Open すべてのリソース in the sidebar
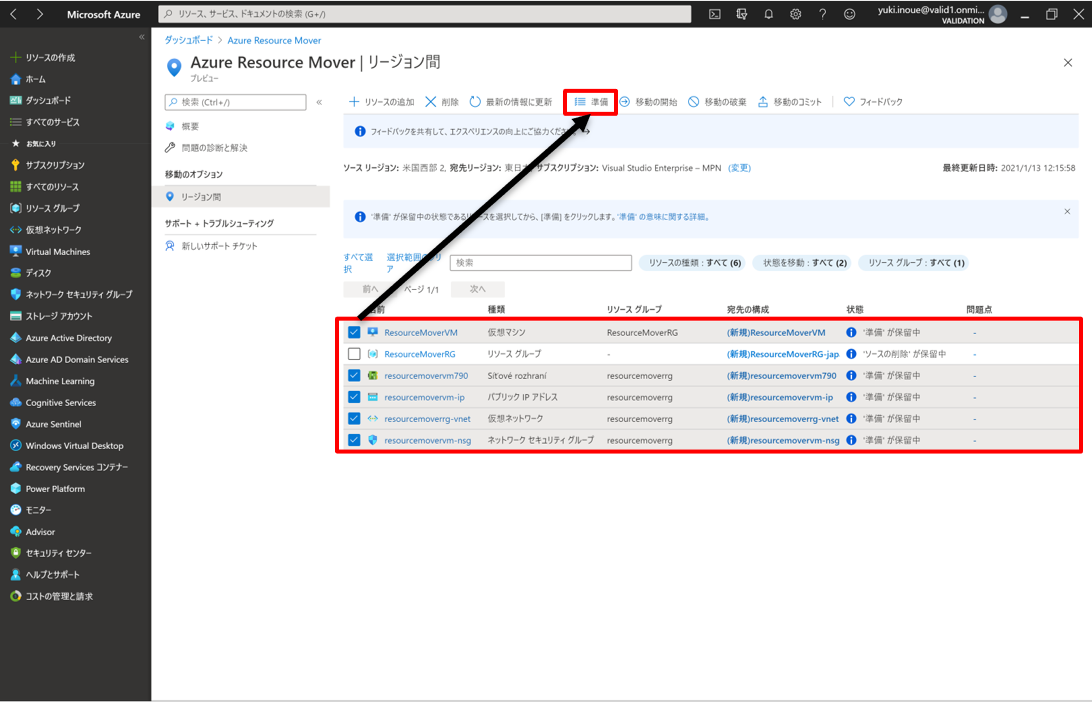This screenshot has width=1092, height=702. (44, 187)
